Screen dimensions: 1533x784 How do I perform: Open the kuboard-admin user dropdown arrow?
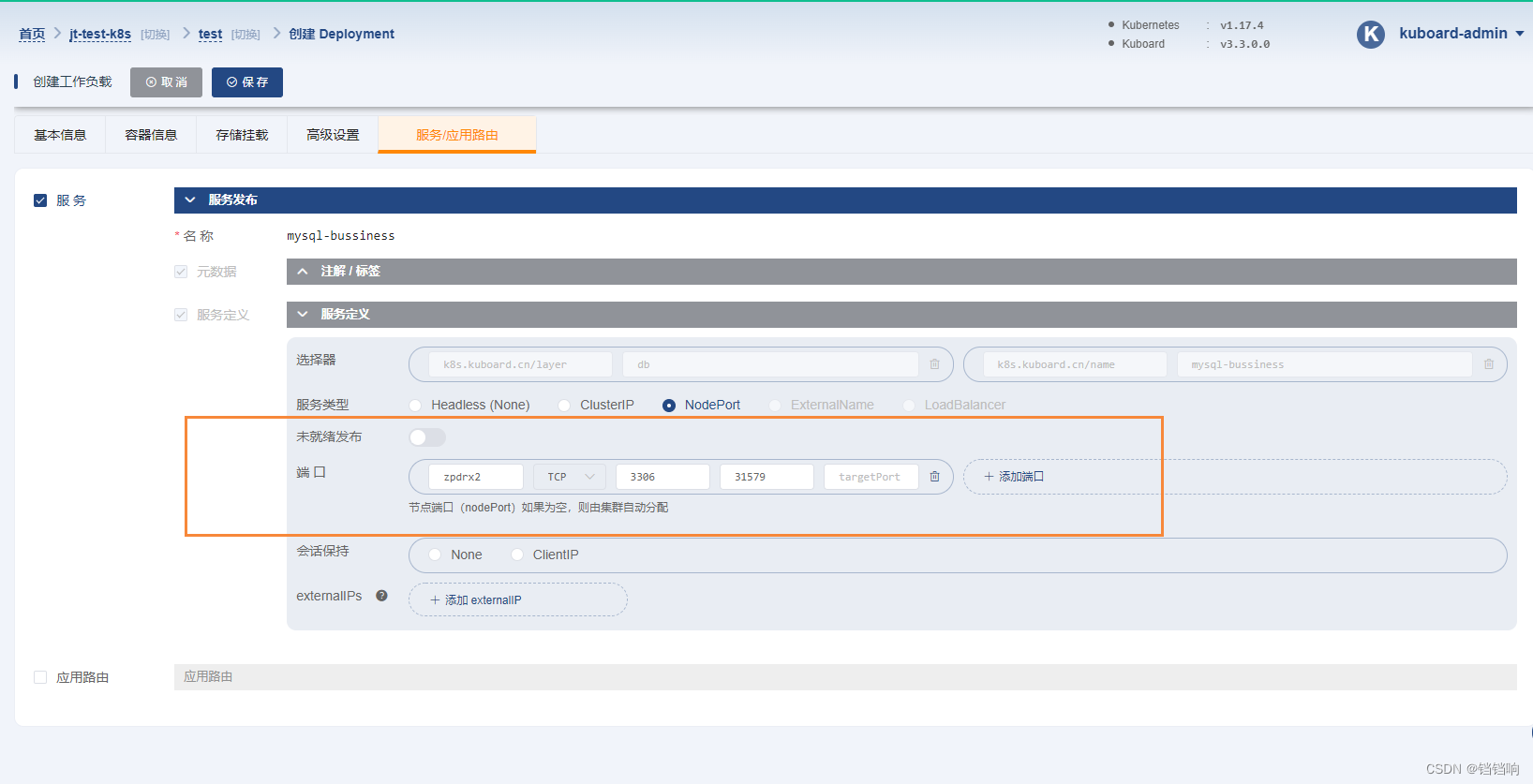tap(1520, 34)
